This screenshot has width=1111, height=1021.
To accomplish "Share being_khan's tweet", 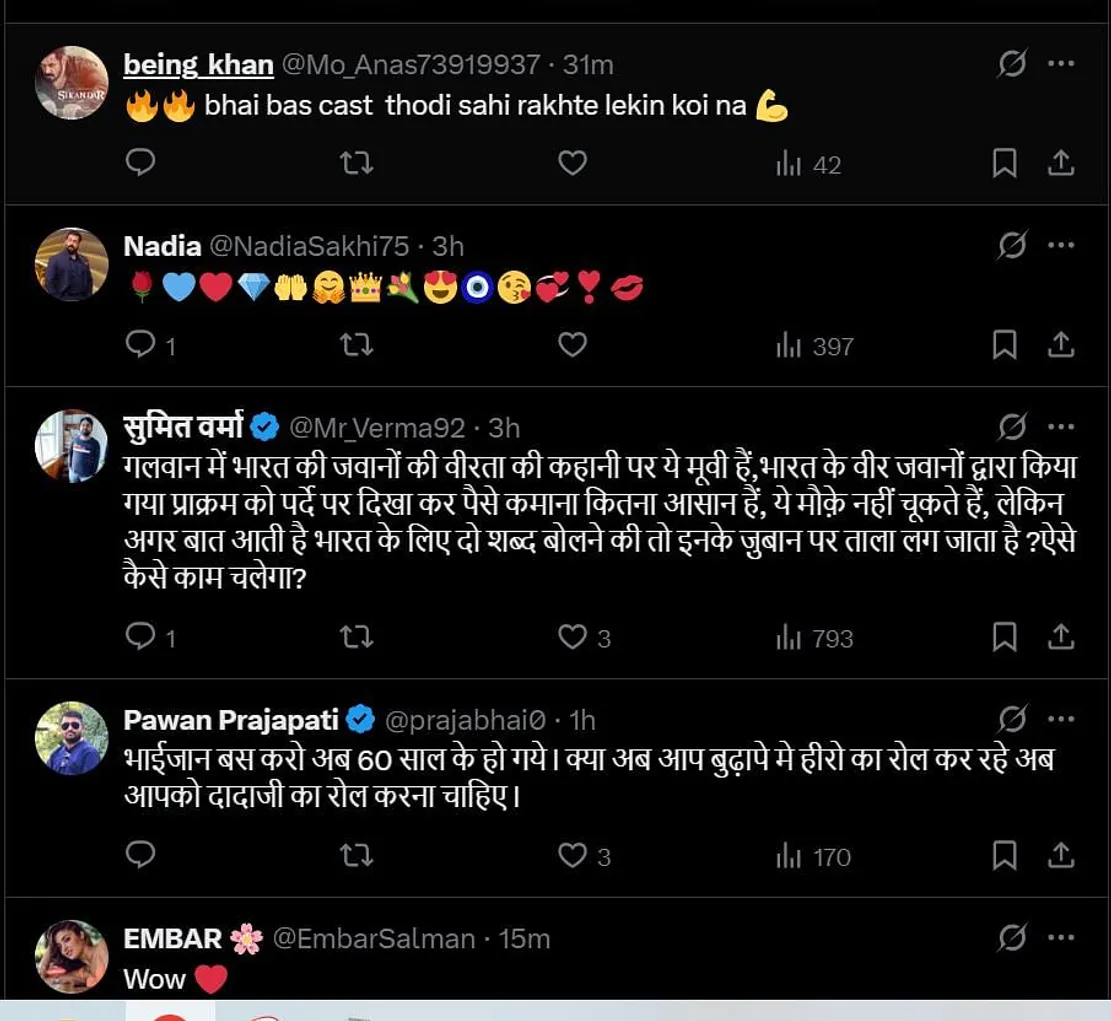I will coord(1061,163).
